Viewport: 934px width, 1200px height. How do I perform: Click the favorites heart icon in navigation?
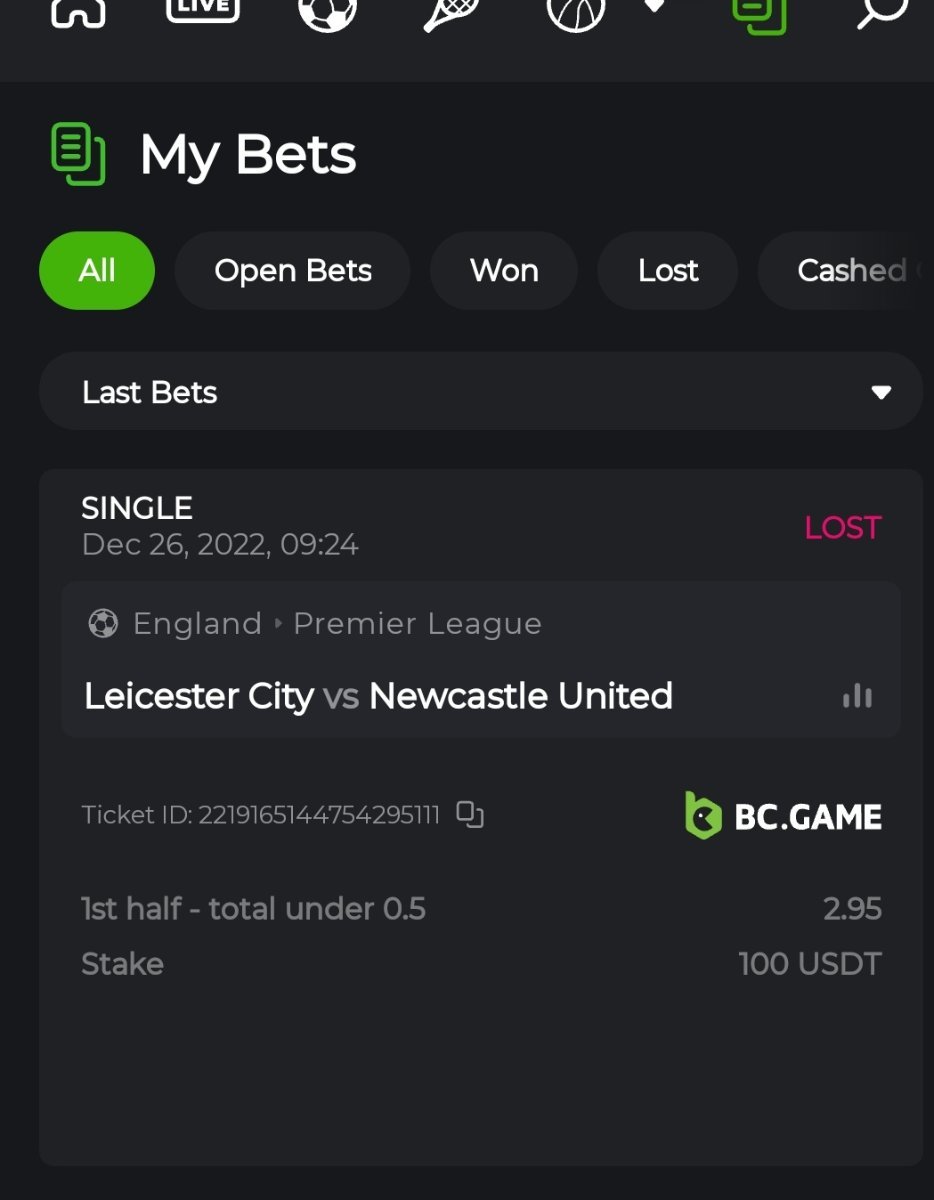pos(653,6)
